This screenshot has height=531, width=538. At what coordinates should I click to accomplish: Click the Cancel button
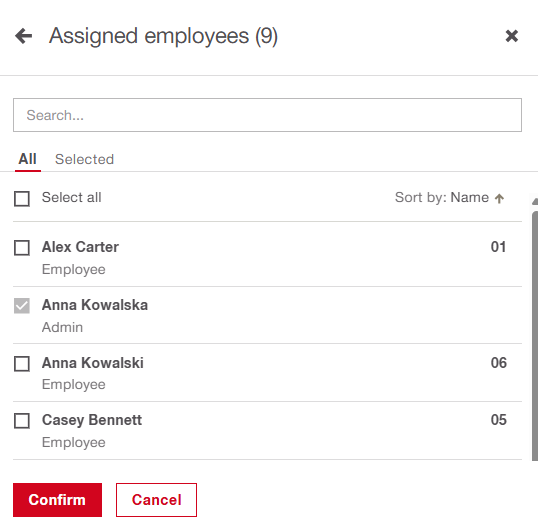click(156, 500)
